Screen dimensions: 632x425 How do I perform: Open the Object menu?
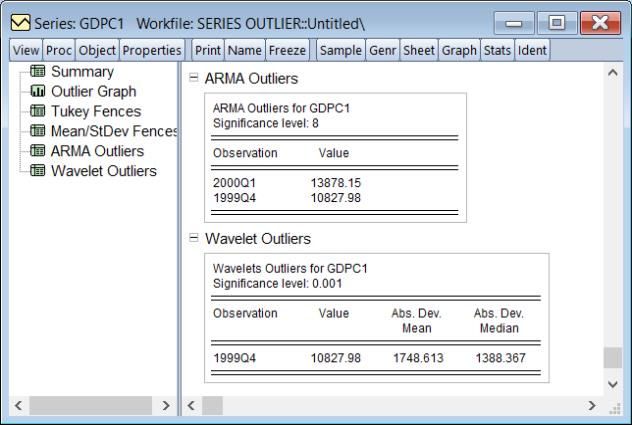97,50
